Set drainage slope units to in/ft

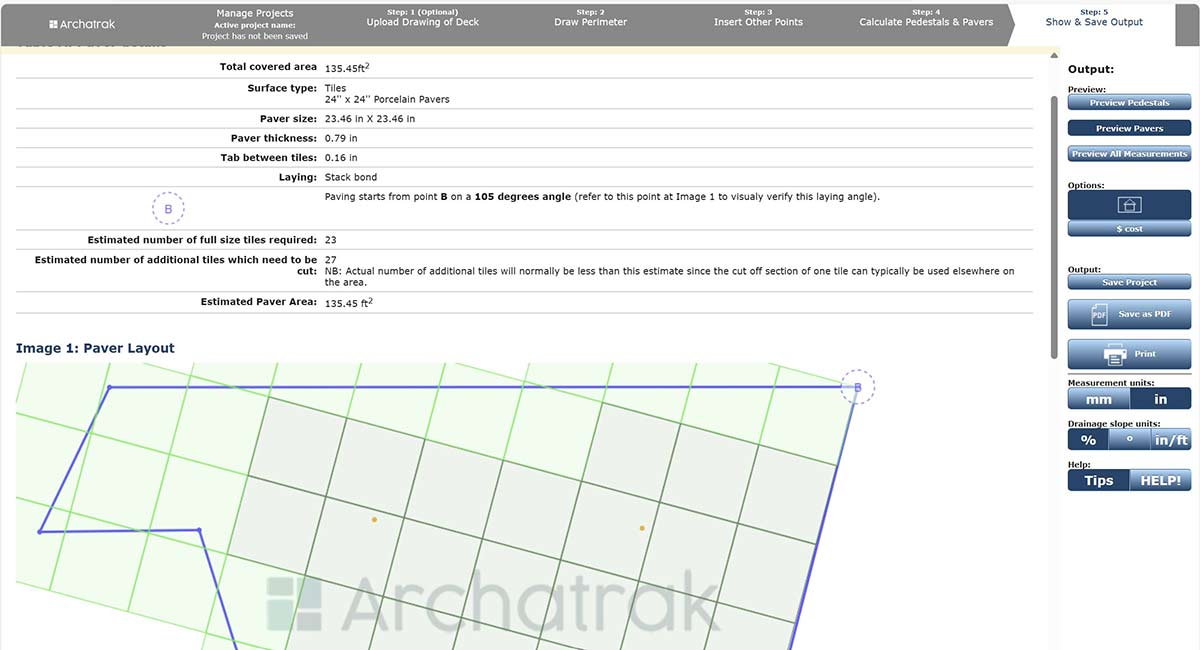coord(1171,440)
